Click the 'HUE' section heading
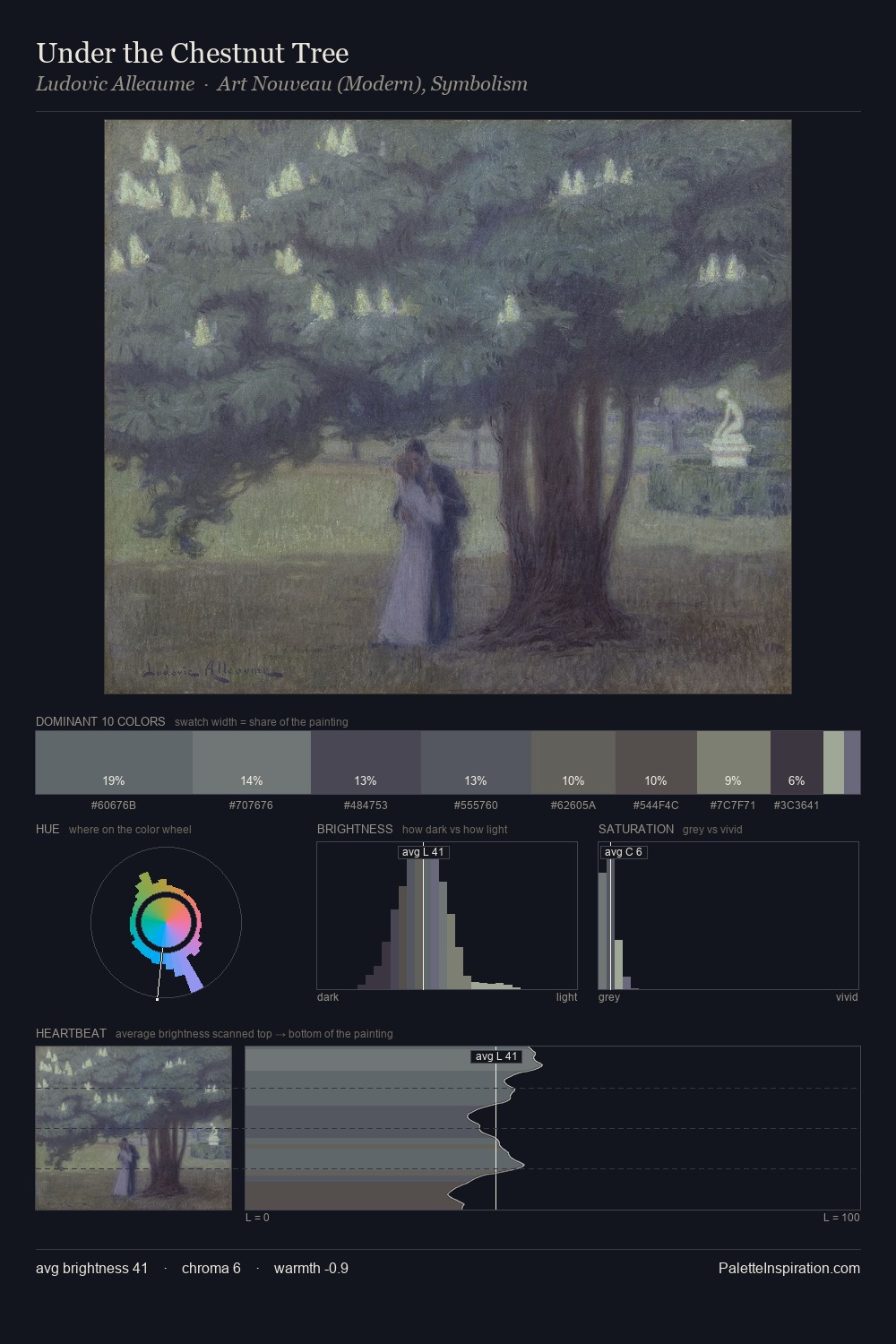Screen dimensions: 896x1344 (47, 829)
